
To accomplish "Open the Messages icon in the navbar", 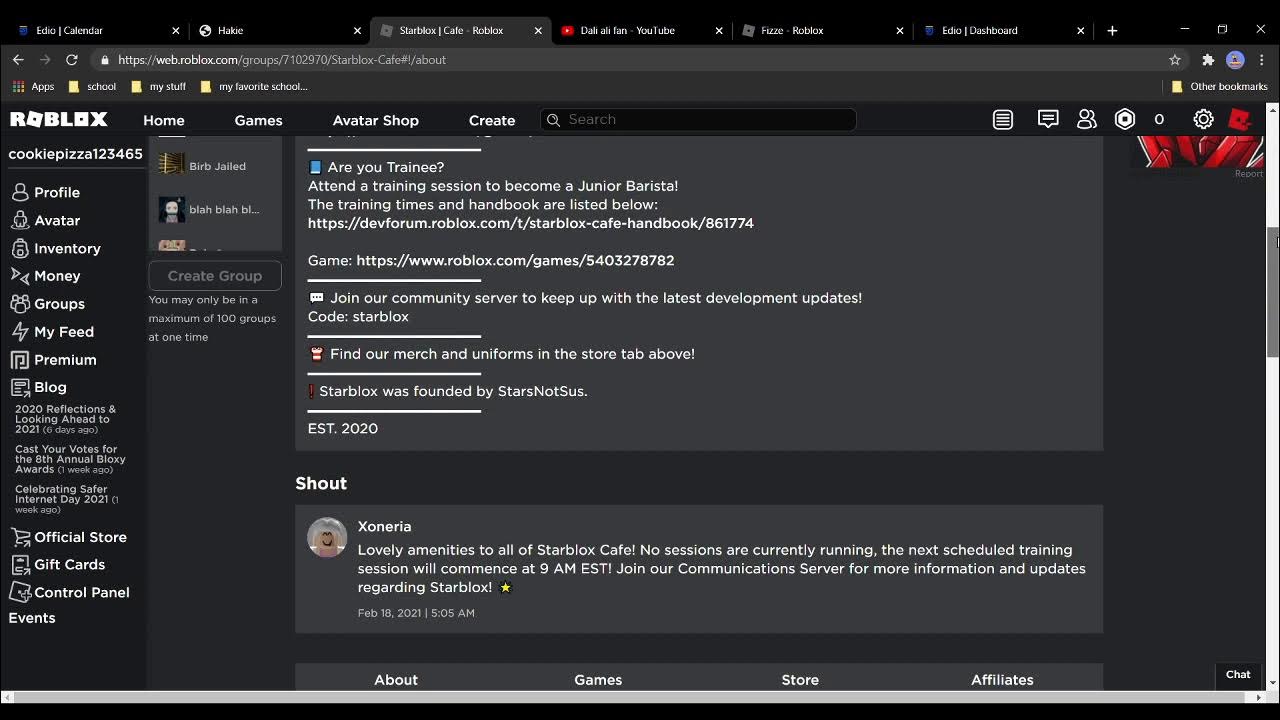I will pyautogui.click(x=1048, y=120).
